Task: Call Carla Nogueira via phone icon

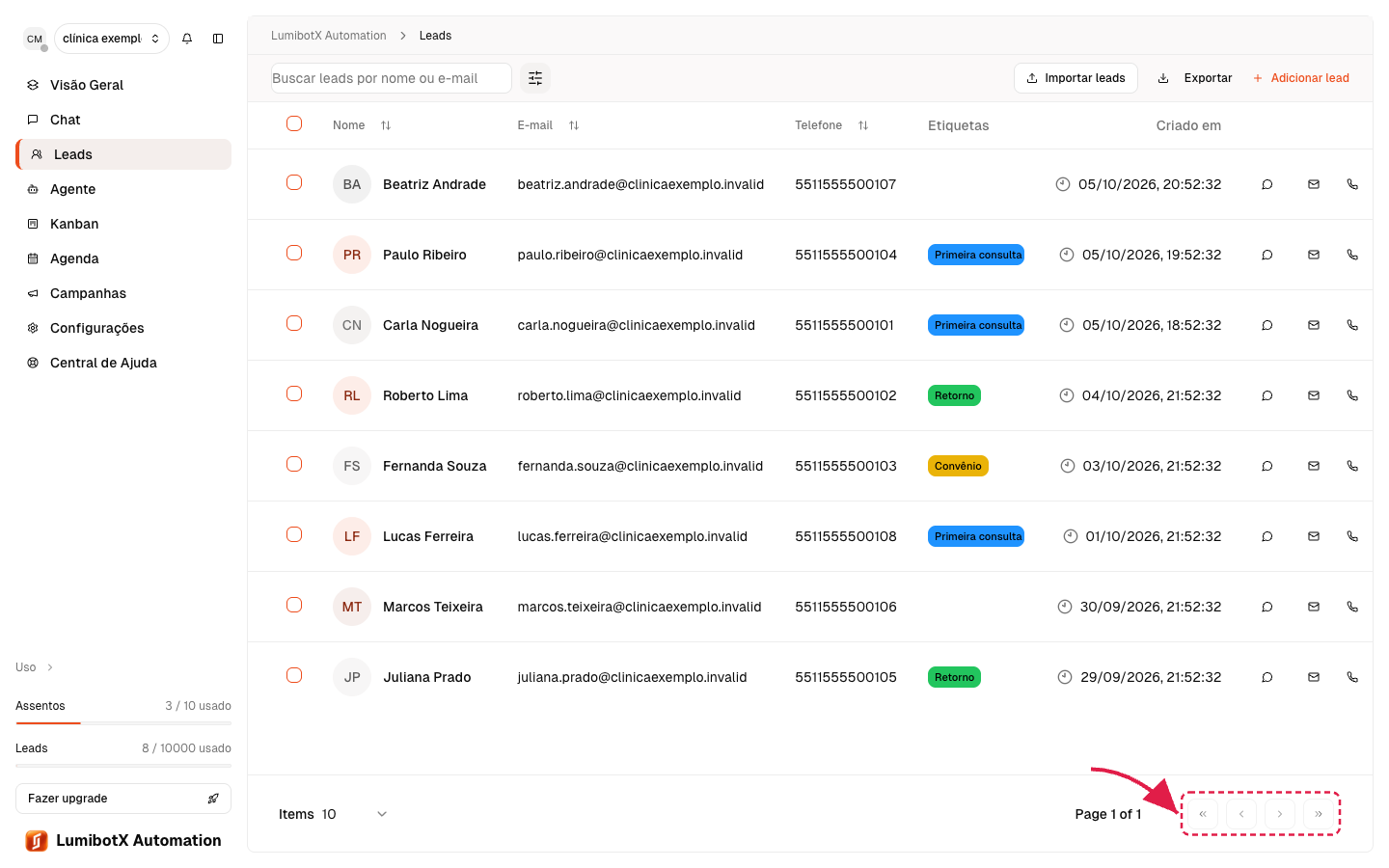Action: [x=1352, y=325]
